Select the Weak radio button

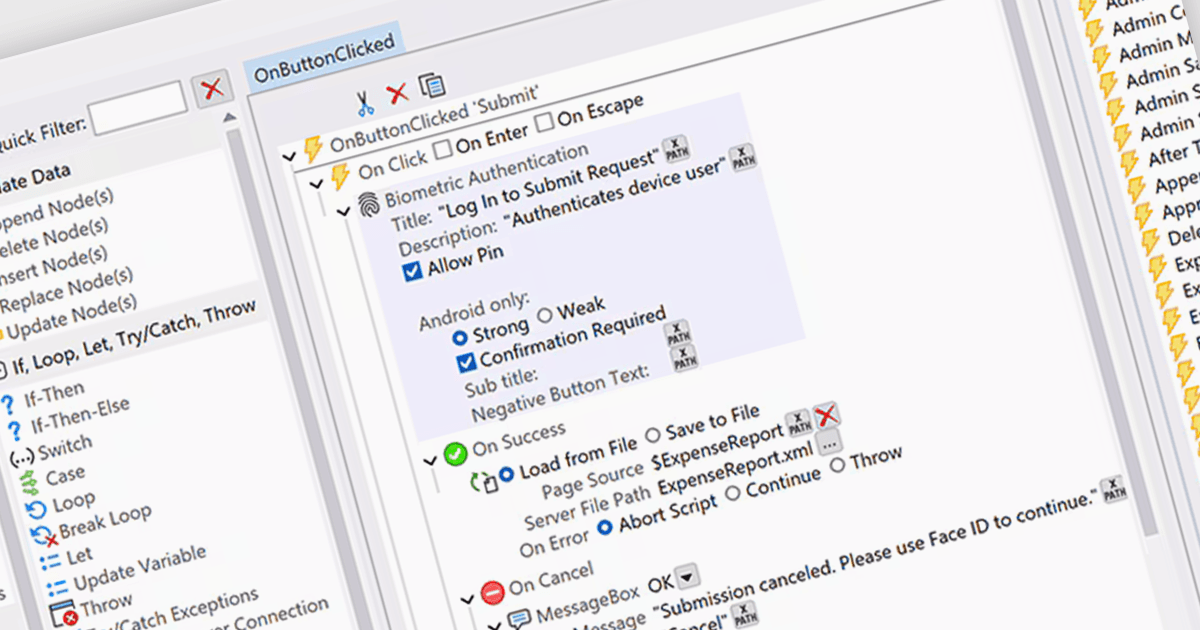click(x=546, y=315)
